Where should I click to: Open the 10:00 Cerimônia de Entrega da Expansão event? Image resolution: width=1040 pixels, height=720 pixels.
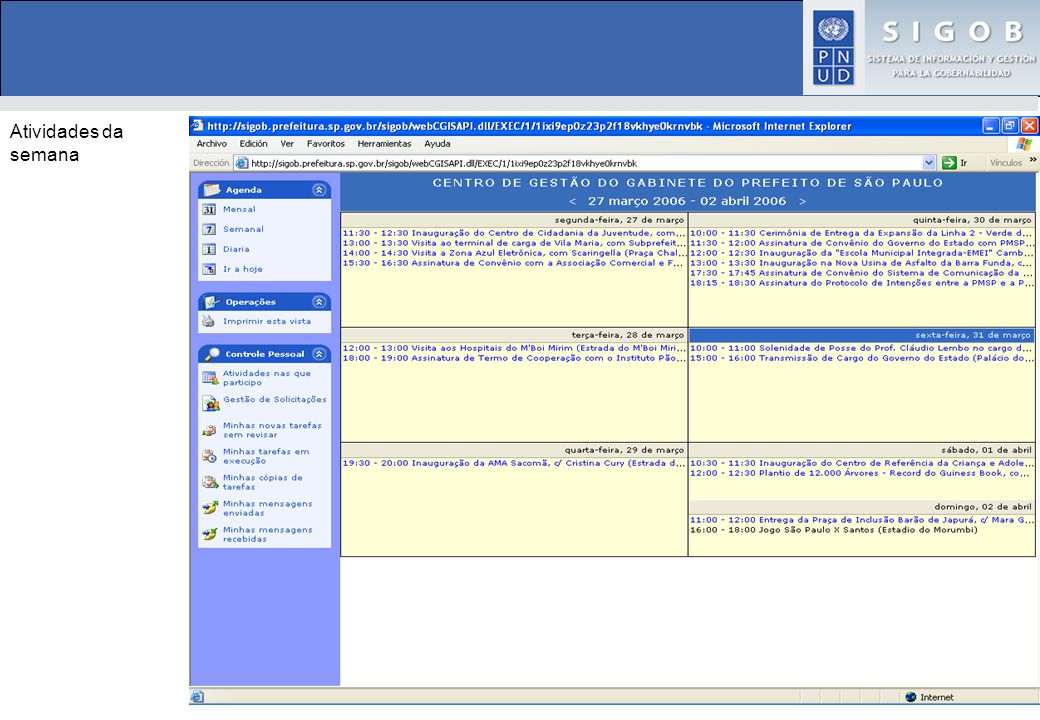tap(861, 233)
